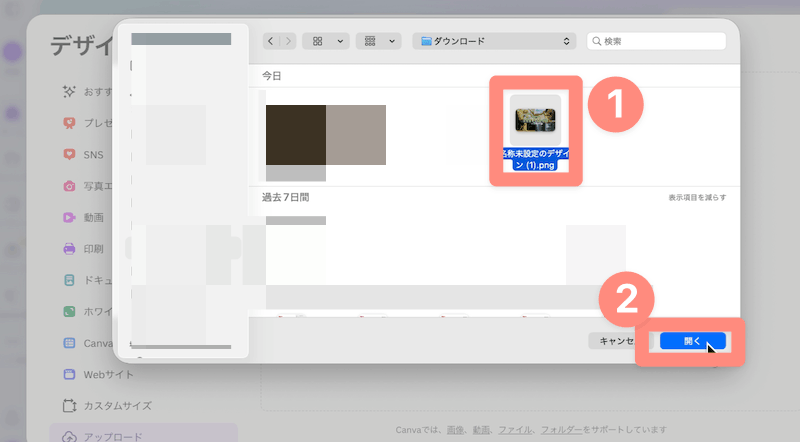This screenshot has height=442, width=800.
Task: Open SNS category in Canva sidebar
Action: pyautogui.click(x=93, y=155)
